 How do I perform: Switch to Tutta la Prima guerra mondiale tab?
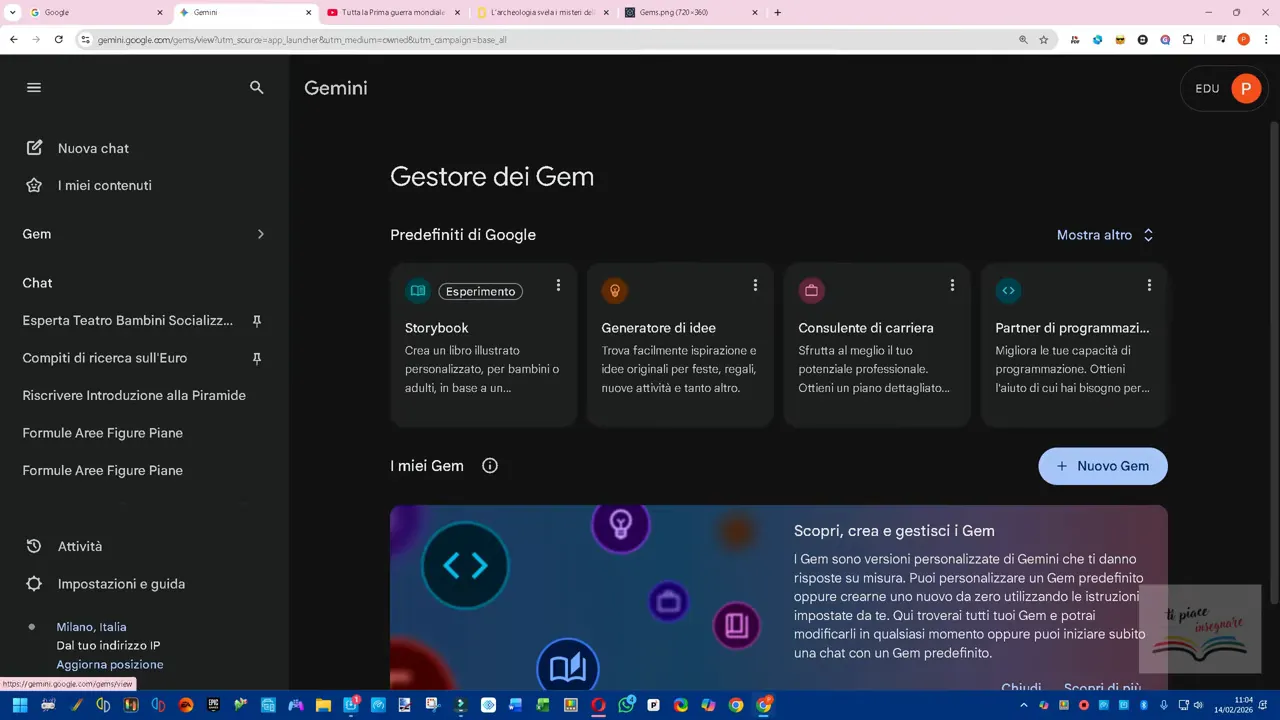[394, 13]
